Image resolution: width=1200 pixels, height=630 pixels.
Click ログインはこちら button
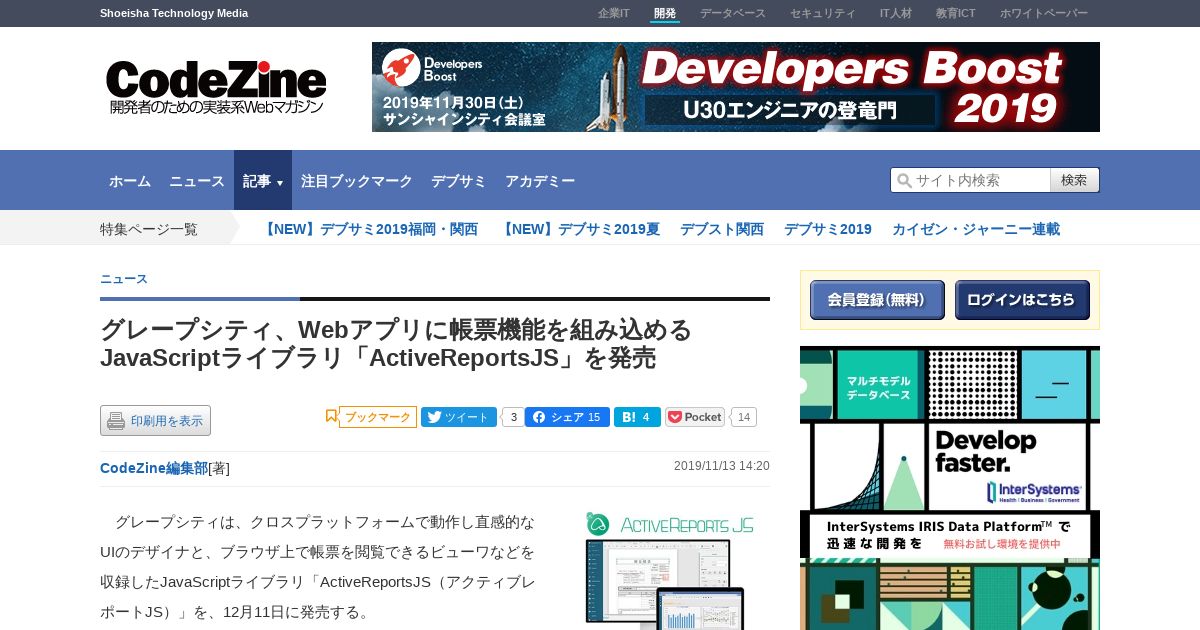[x=1022, y=300]
